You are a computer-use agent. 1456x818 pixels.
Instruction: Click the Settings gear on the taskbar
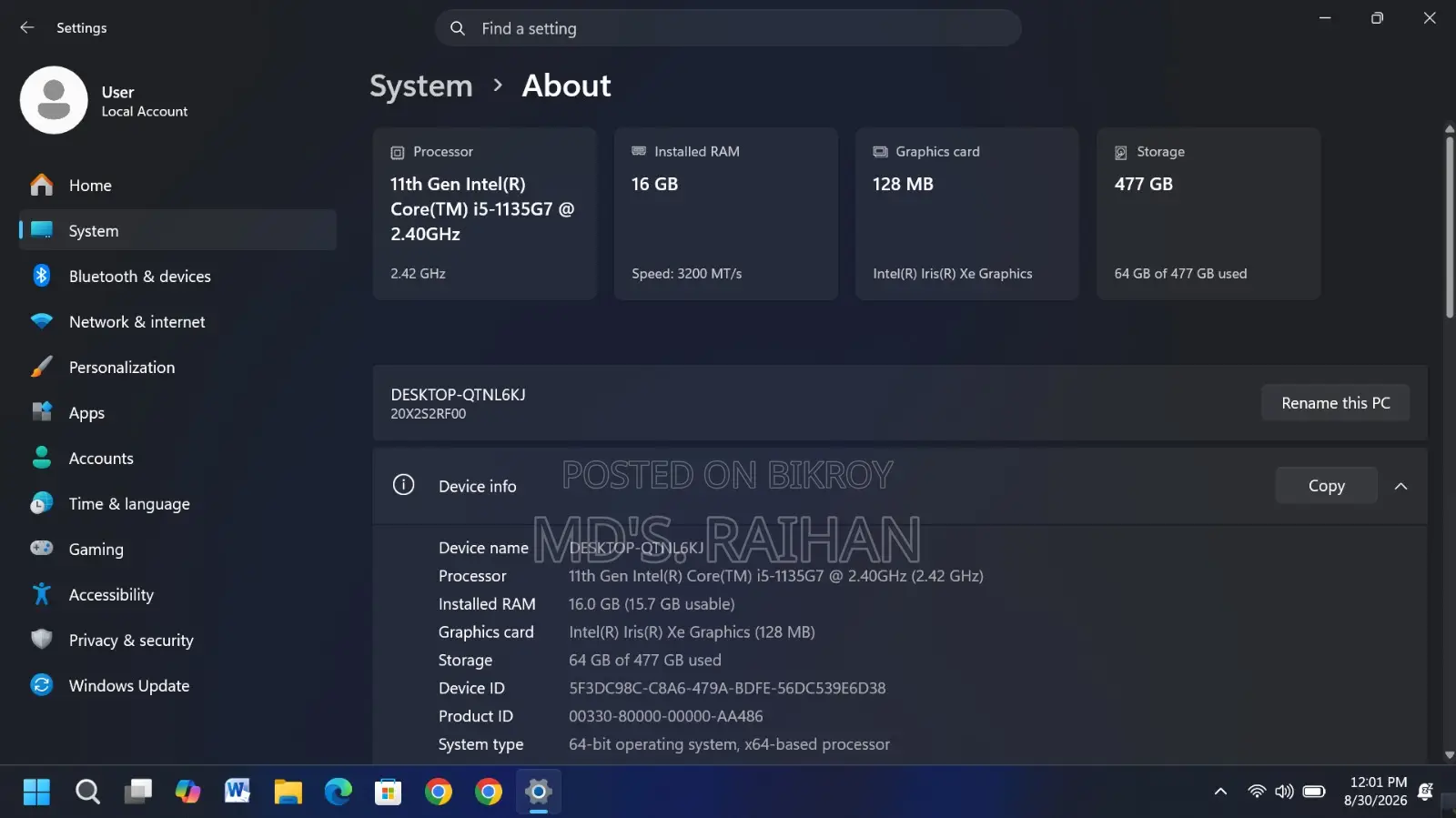(x=539, y=792)
